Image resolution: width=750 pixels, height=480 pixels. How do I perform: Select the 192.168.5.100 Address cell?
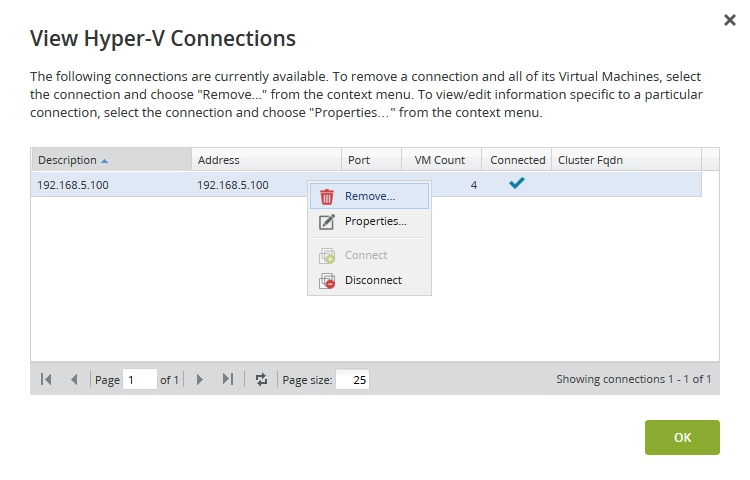click(x=233, y=185)
